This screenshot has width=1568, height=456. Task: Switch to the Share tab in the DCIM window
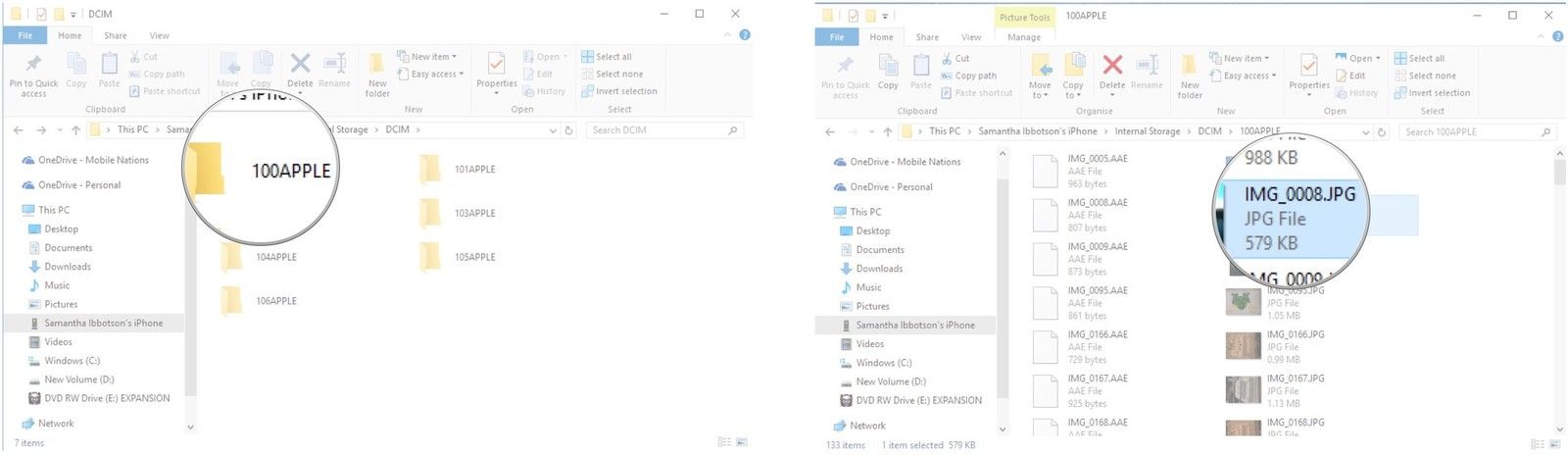tap(116, 35)
